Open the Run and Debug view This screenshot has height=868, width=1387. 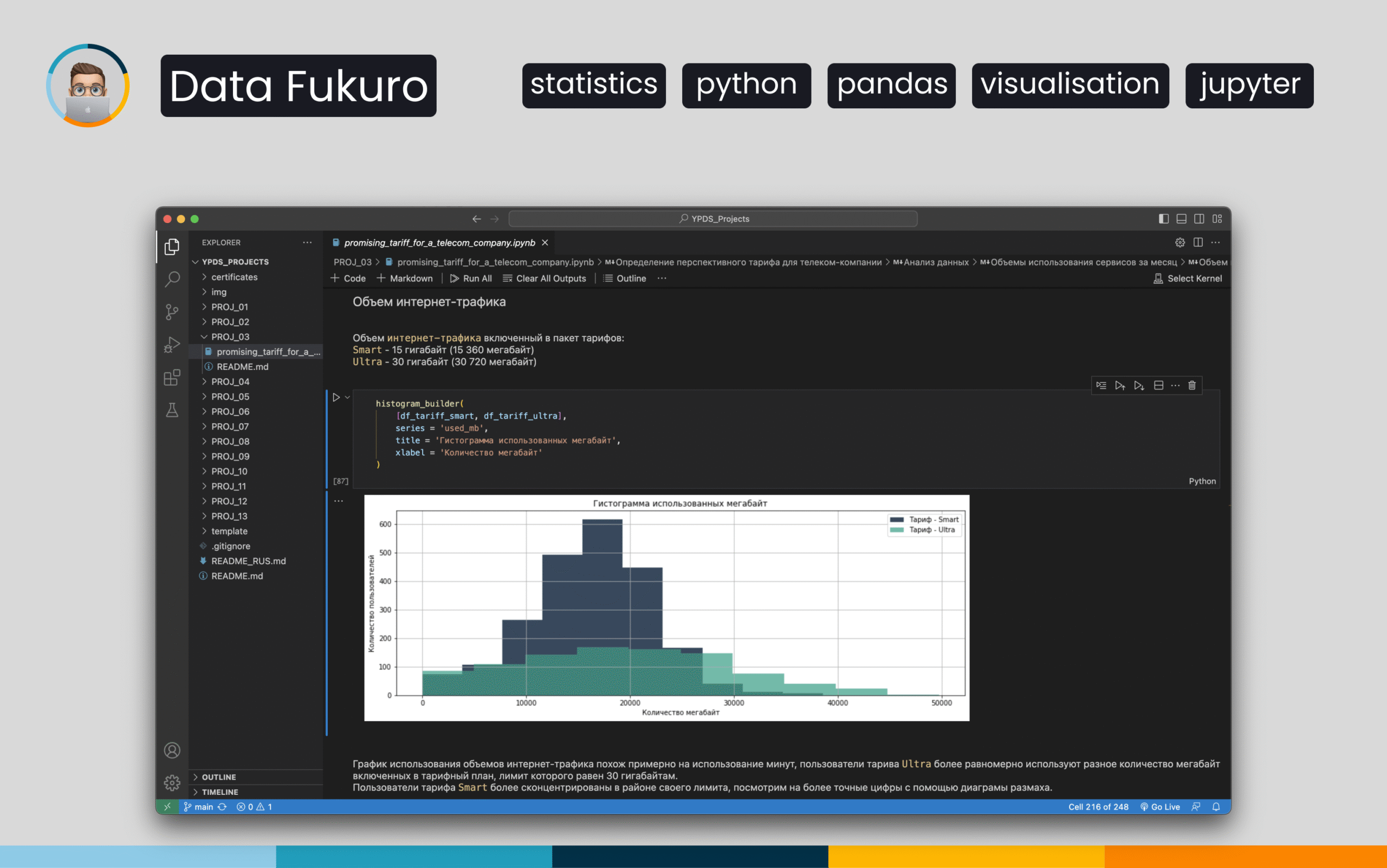(172, 345)
